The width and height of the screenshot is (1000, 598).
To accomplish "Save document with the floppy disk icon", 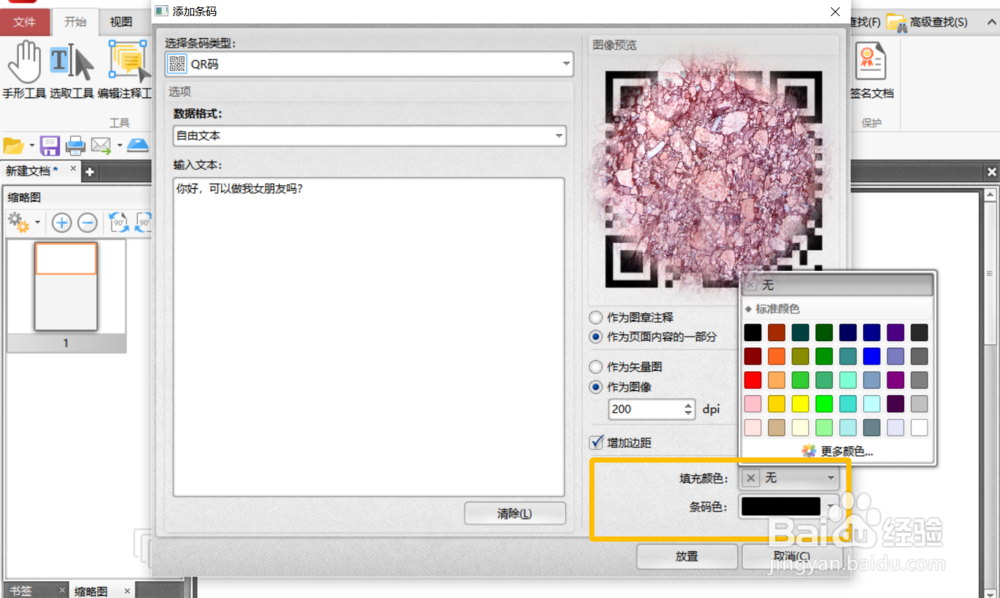I will pos(49,146).
